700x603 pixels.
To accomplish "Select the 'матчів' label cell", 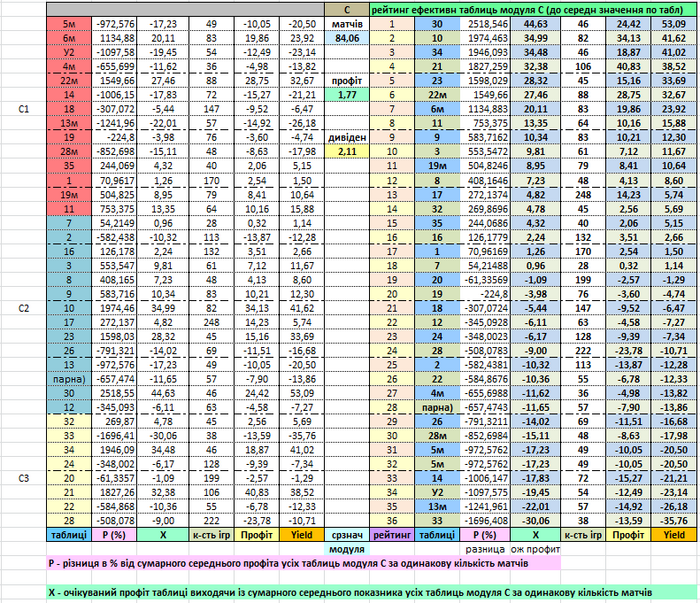I will [x=347, y=24].
